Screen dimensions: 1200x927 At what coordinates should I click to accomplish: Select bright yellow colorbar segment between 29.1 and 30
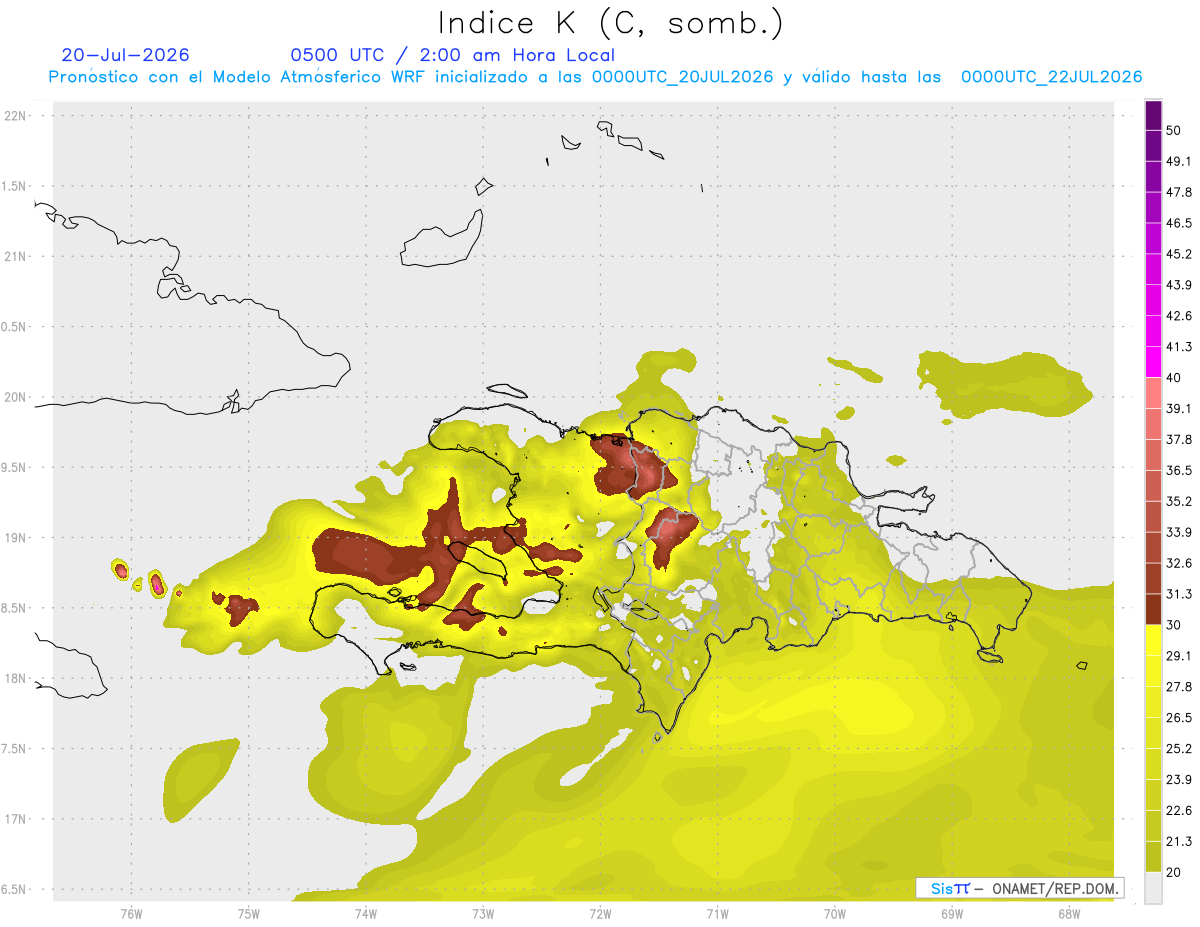(x=1154, y=640)
